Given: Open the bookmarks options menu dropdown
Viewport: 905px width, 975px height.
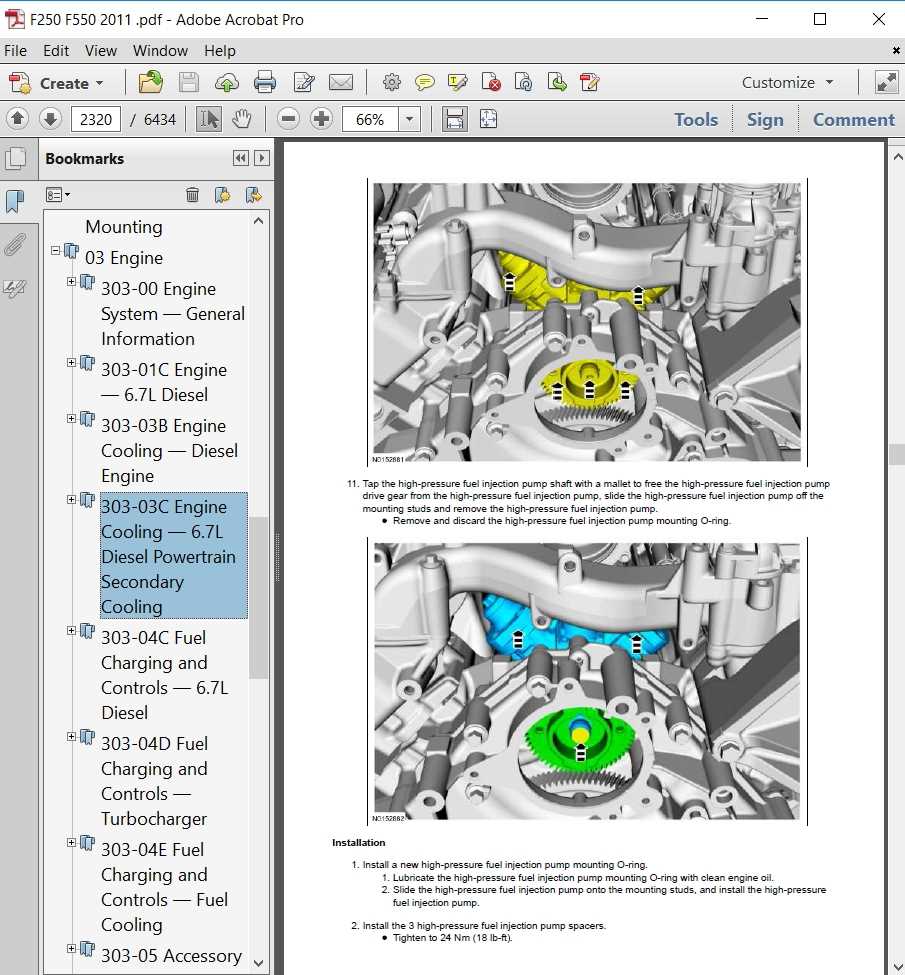Looking at the screenshot, I should 58,195.
